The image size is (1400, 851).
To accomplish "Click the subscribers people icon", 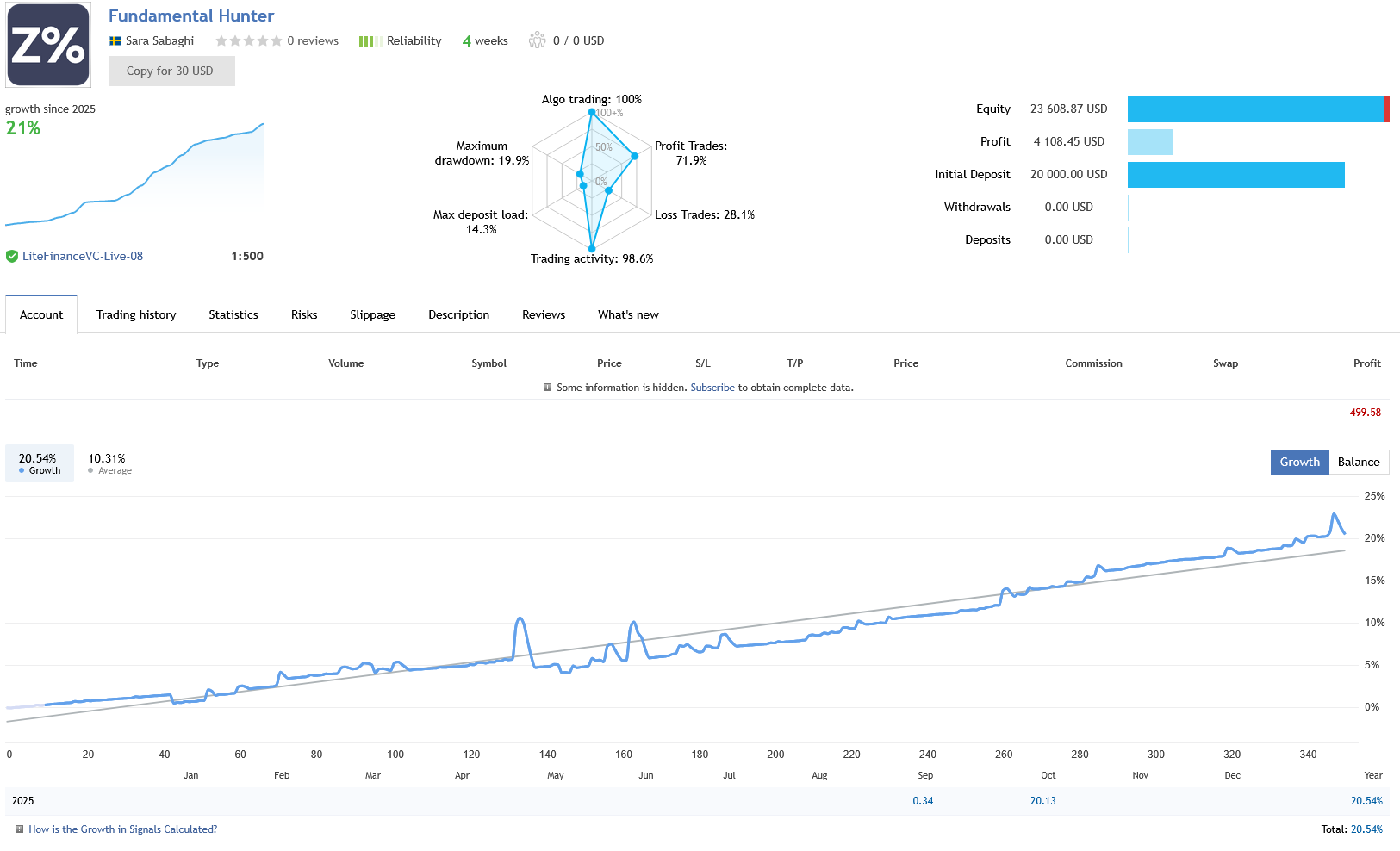I will pos(537,40).
